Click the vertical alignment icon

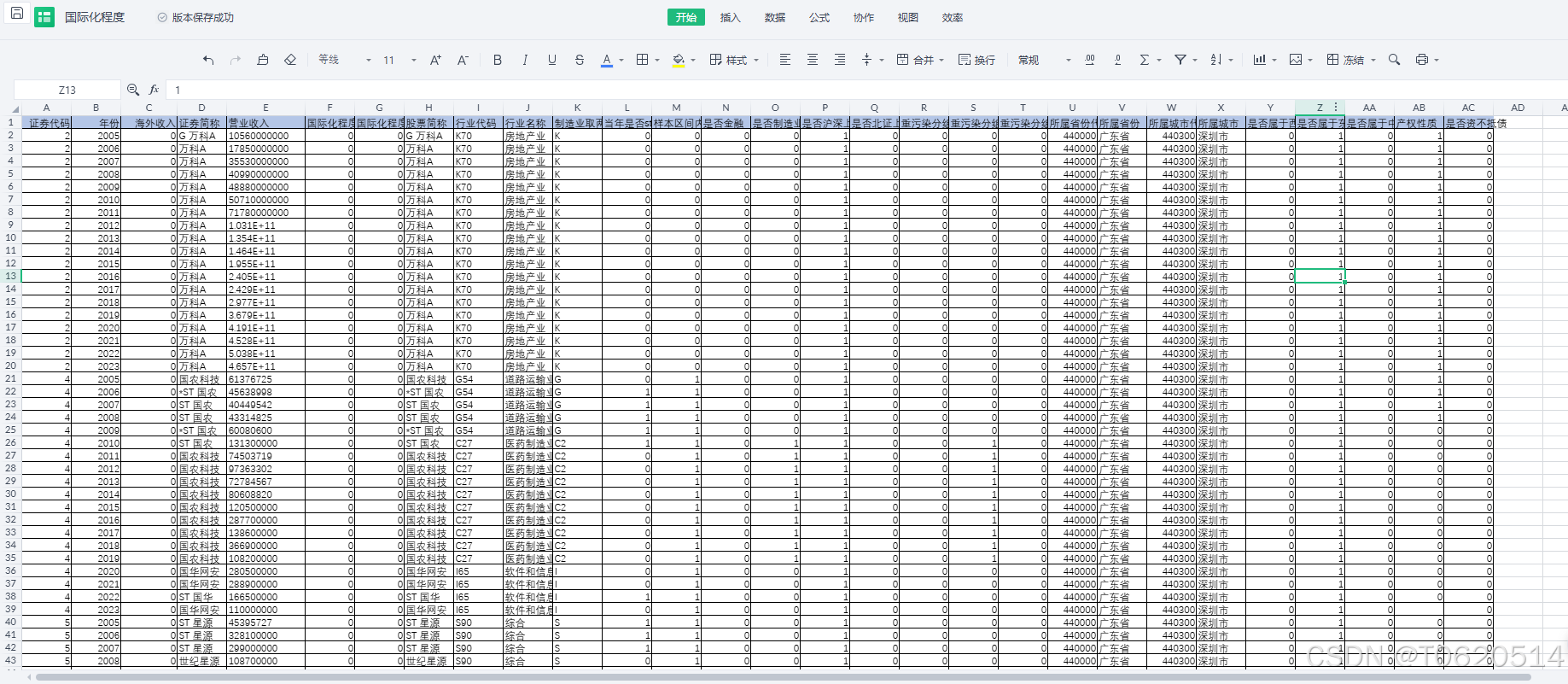(867, 60)
